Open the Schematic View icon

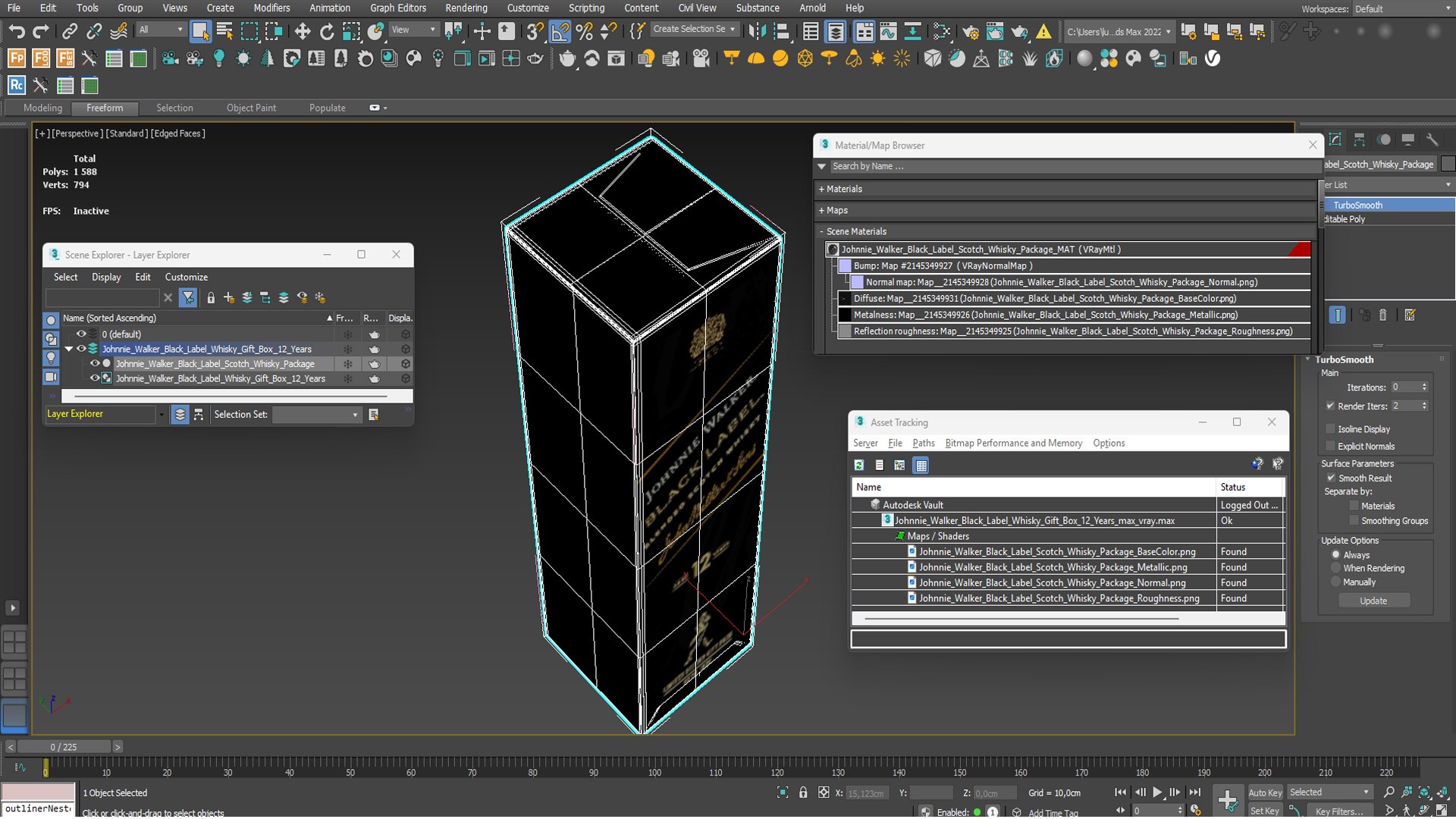pyautogui.click(x=912, y=31)
